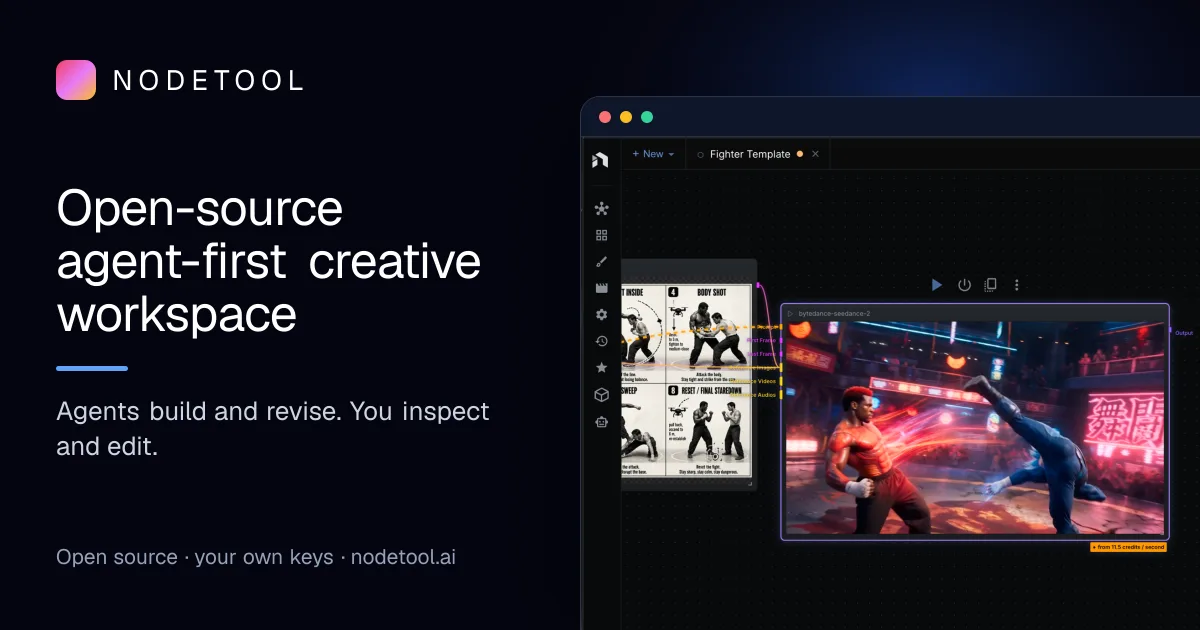Open the clapperboard video icon in sidebar
This screenshot has height=630, width=1200.
point(601,288)
